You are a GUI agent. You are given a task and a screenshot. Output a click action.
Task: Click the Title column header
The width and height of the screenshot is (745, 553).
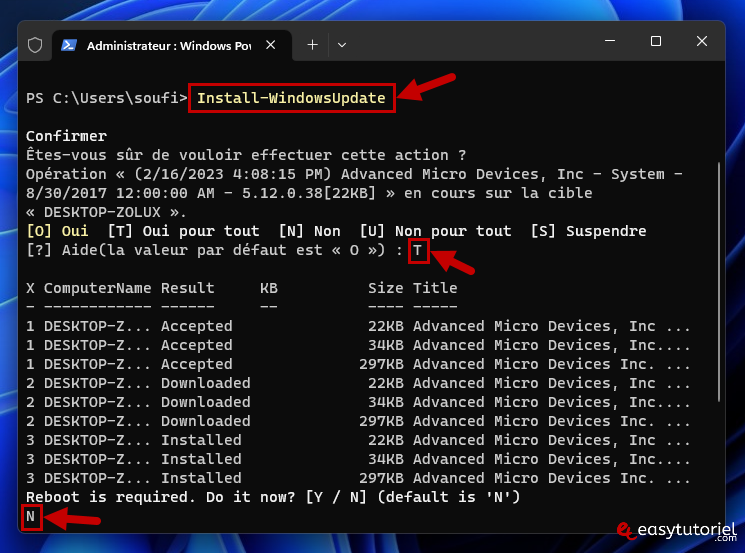coord(434,288)
